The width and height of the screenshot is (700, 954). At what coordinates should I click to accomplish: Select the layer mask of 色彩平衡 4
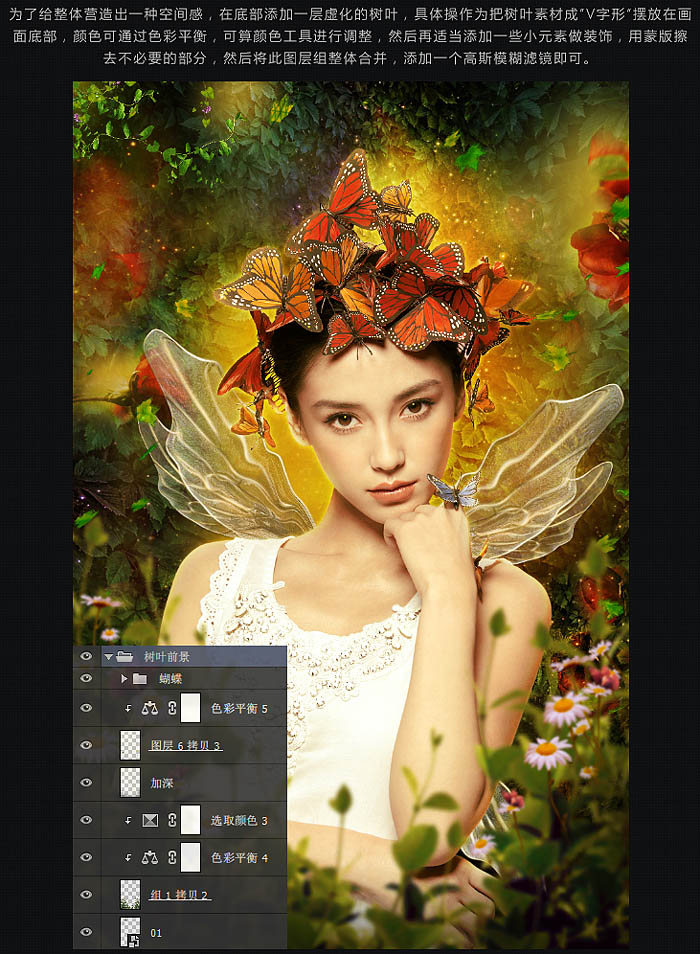pyautogui.click(x=190, y=857)
